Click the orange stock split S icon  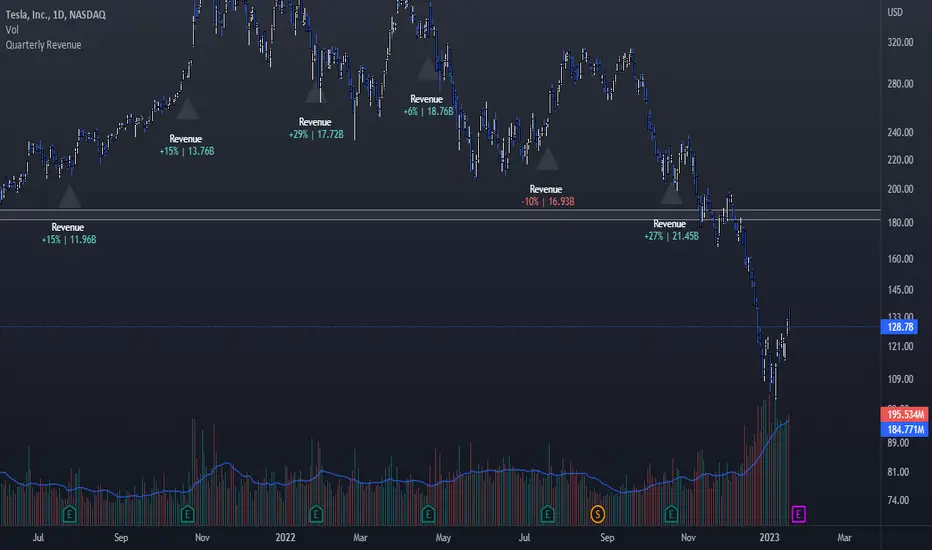coord(597,514)
